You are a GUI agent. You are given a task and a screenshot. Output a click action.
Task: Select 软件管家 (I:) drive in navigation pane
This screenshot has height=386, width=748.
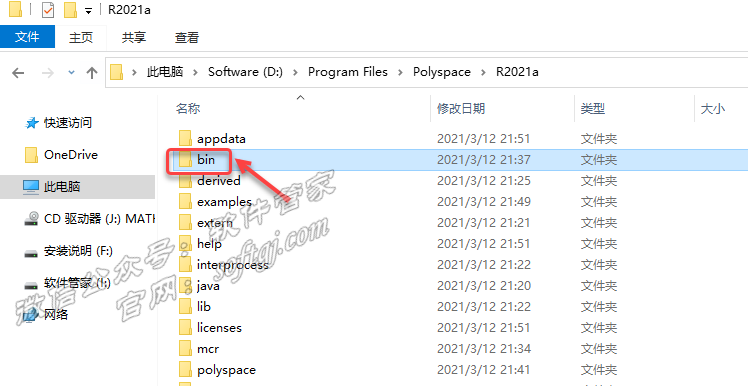[x=77, y=283]
